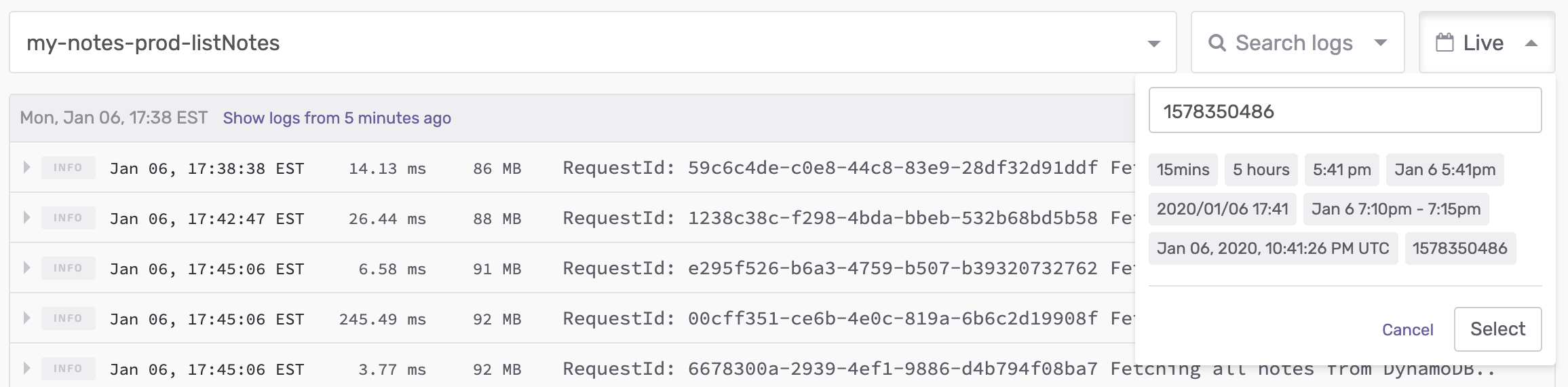The width and height of the screenshot is (1568, 387).
Task: Expand the 17:42:47 log entry
Action: coord(26,217)
